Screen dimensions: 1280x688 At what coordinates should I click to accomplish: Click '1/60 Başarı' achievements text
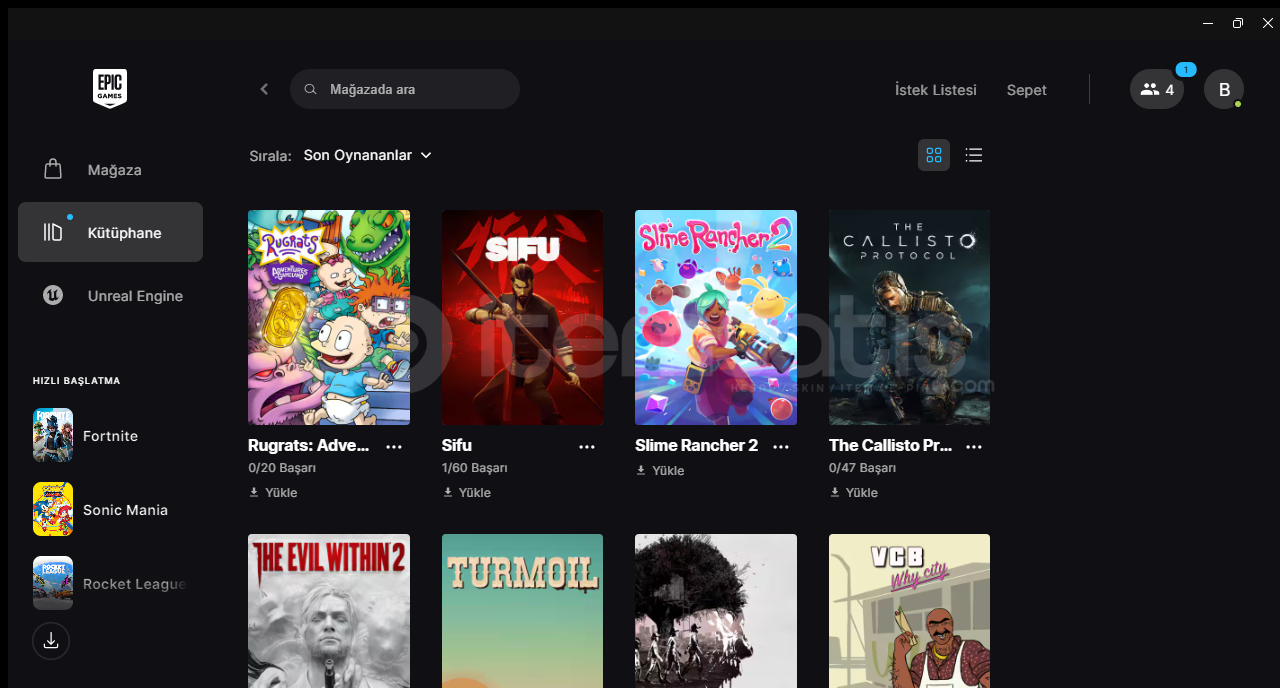(x=475, y=468)
